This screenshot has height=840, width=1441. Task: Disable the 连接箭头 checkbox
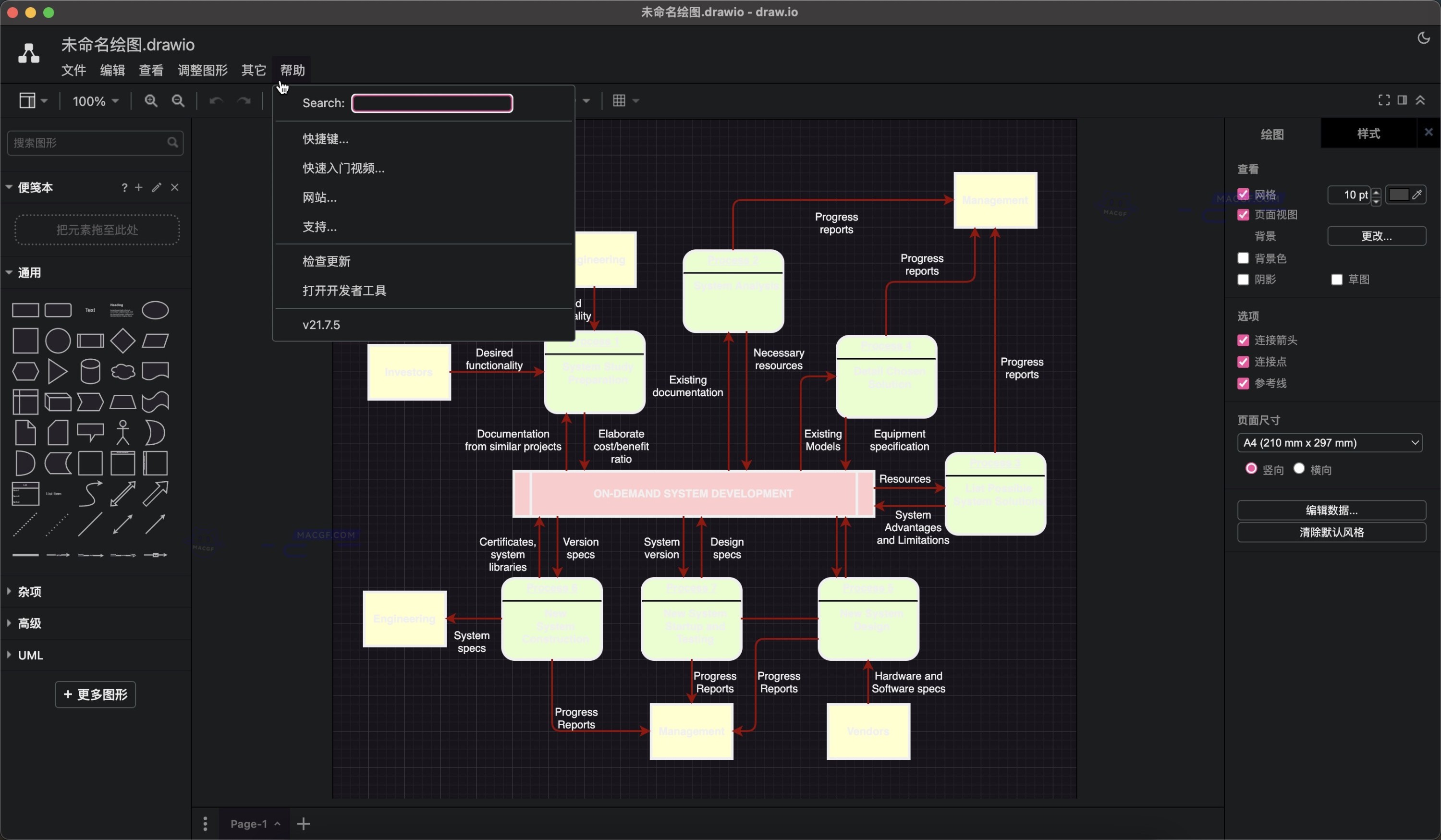(1243, 340)
